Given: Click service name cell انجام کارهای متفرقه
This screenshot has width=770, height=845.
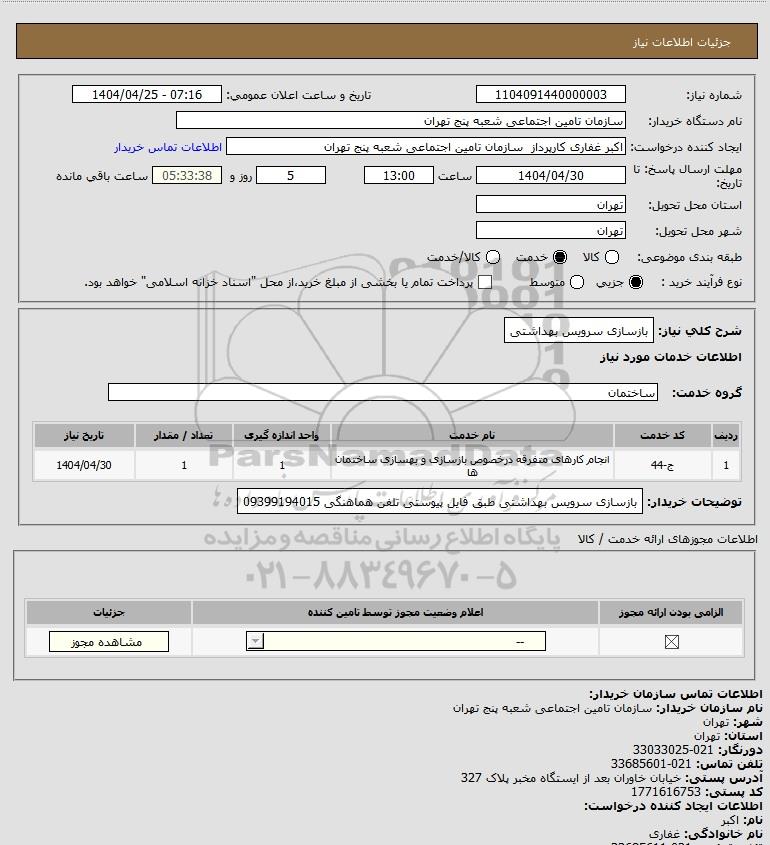Looking at the screenshot, I should [x=472, y=465].
